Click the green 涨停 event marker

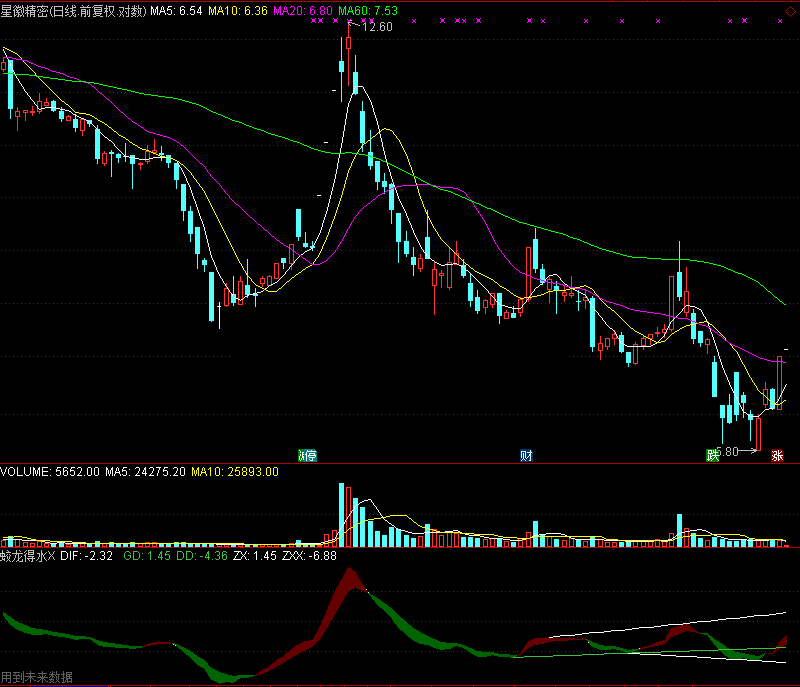[x=307, y=455]
